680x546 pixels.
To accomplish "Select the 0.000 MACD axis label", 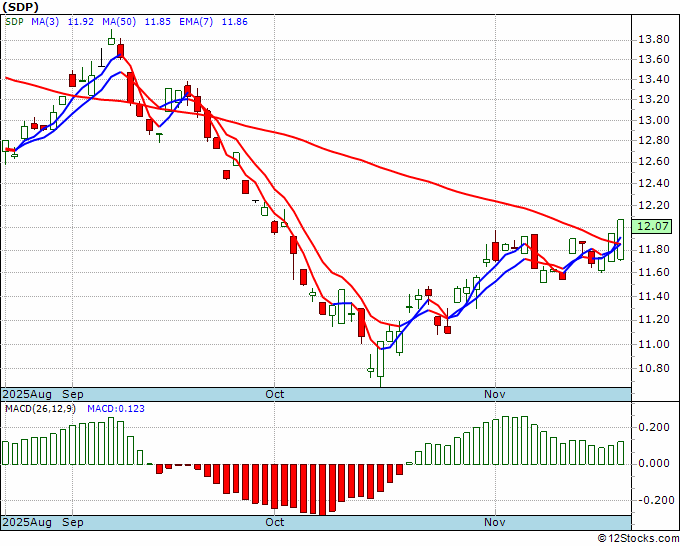I will (x=654, y=464).
